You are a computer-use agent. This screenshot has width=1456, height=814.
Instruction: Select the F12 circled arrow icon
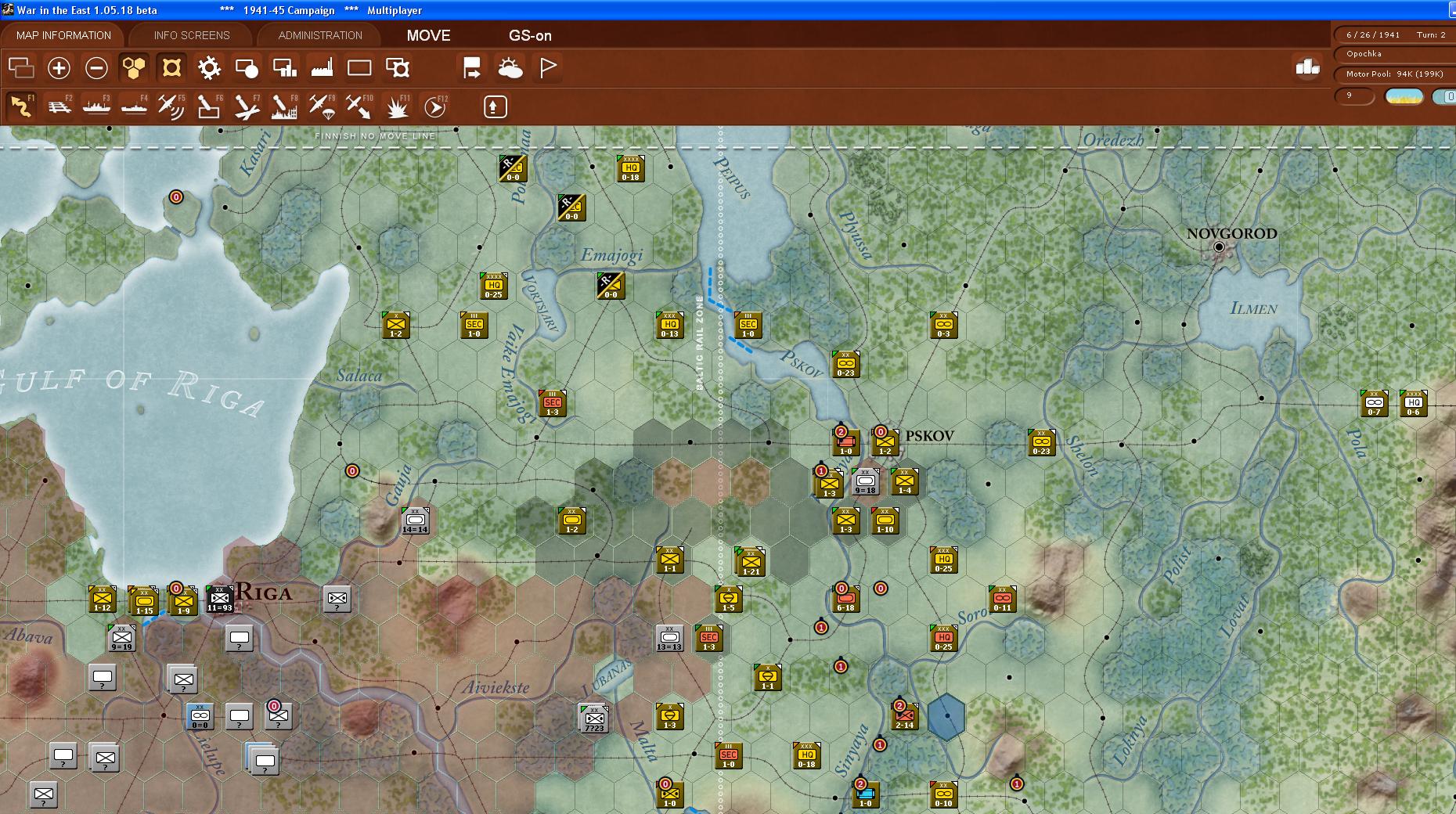point(435,106)
